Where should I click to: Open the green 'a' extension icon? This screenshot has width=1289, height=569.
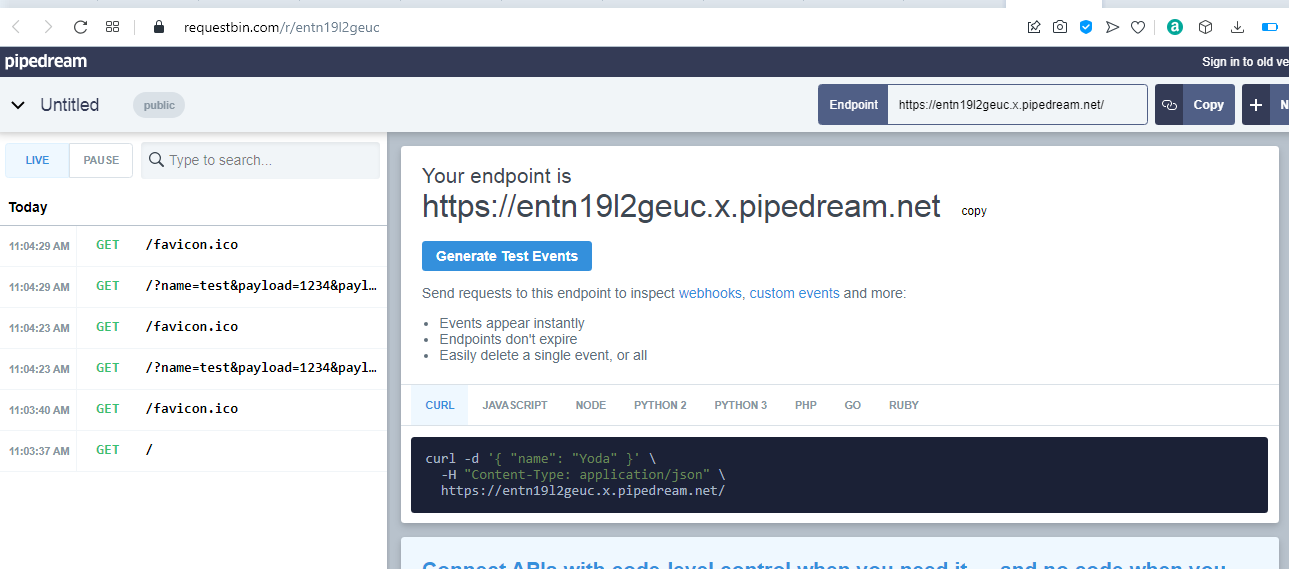click(1175, 27)
